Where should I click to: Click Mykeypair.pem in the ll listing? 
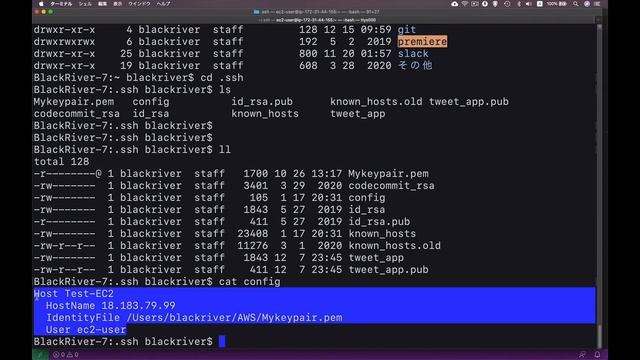388,174
